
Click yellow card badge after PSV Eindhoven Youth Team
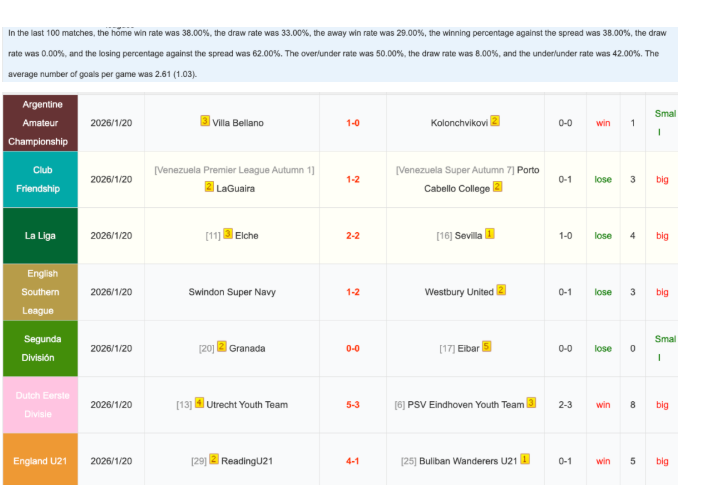tap(531, 404)
